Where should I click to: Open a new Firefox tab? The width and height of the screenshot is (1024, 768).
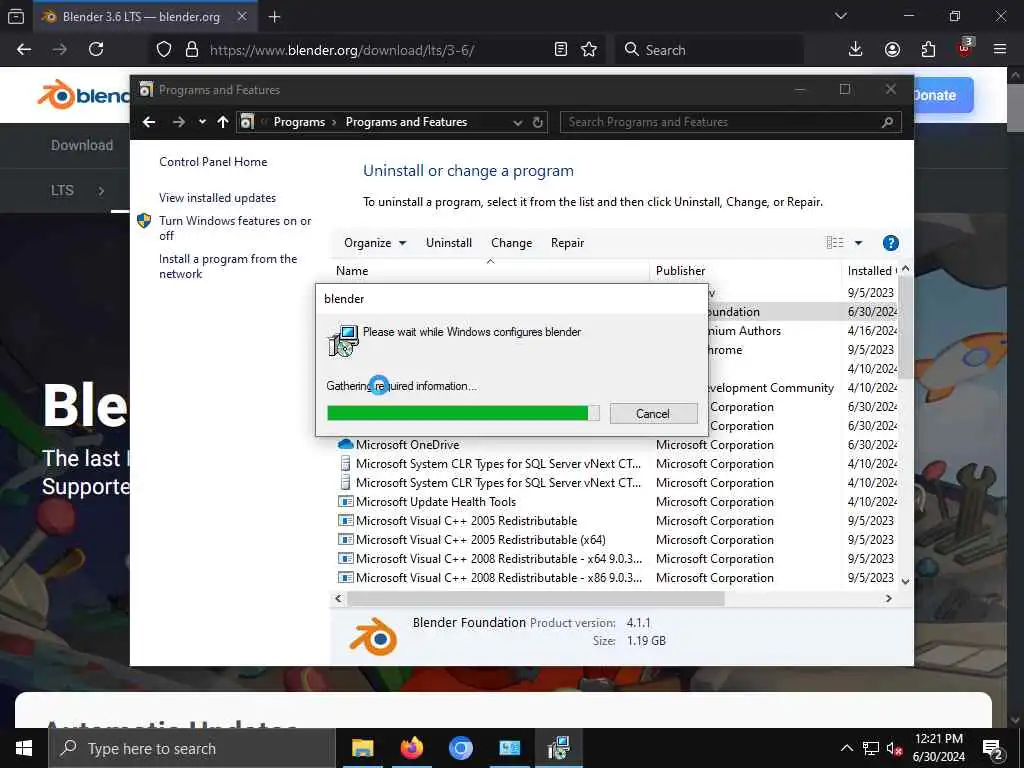(x=275, y=17)
